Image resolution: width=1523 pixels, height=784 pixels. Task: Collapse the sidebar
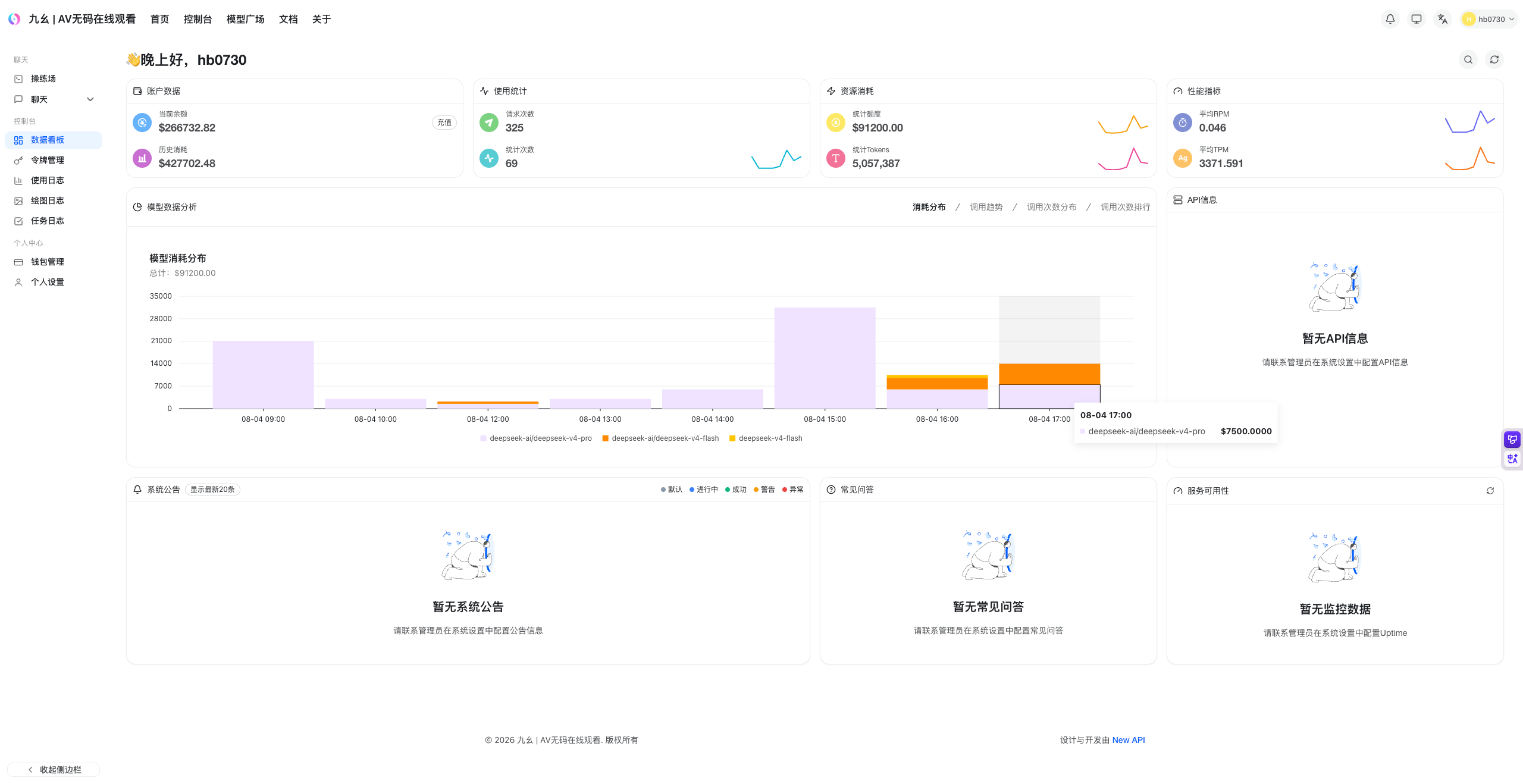[x=54, y=770]
